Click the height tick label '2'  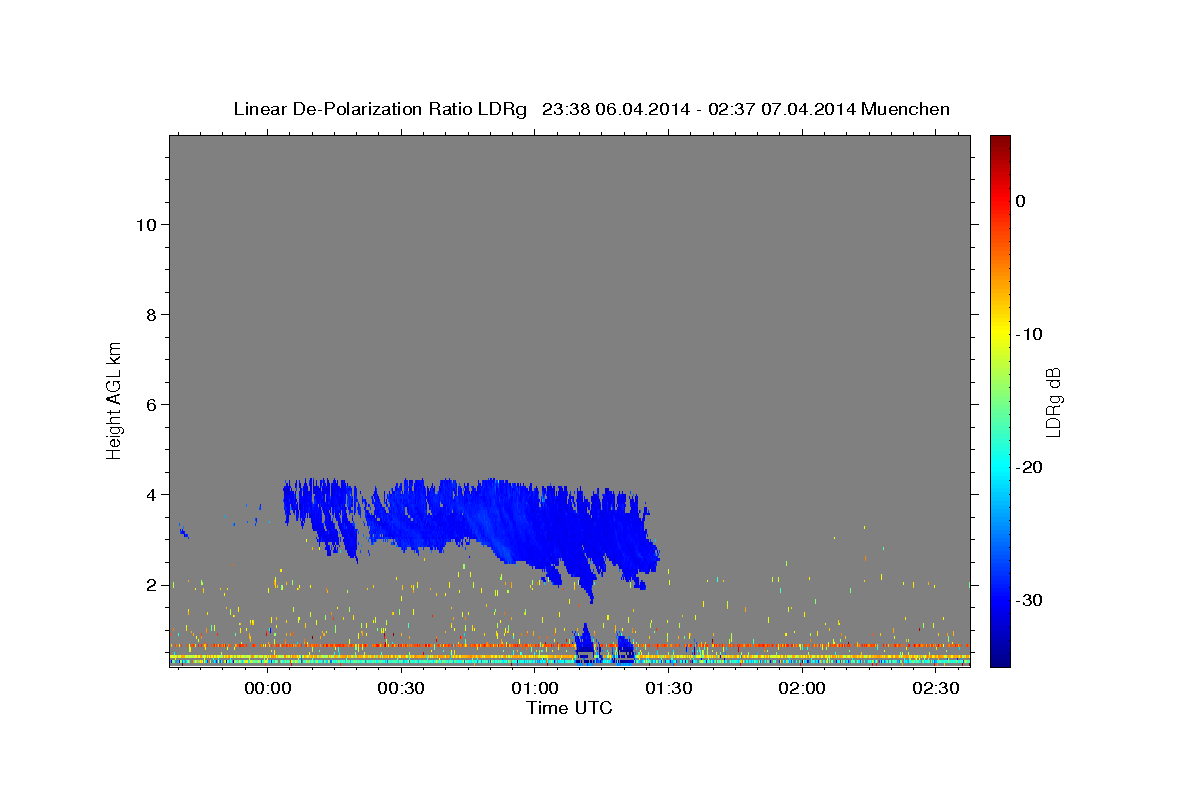153,585
